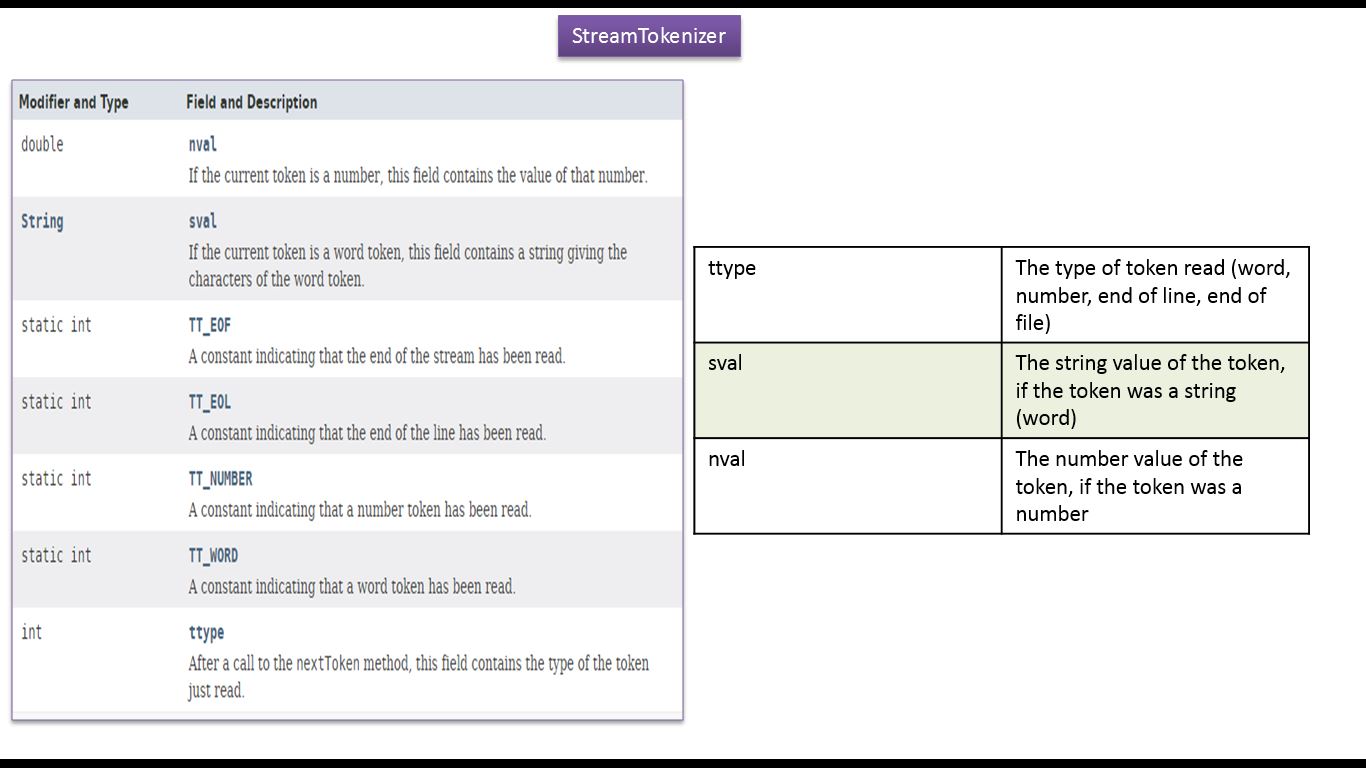Click the Field and Description column header

251,102
